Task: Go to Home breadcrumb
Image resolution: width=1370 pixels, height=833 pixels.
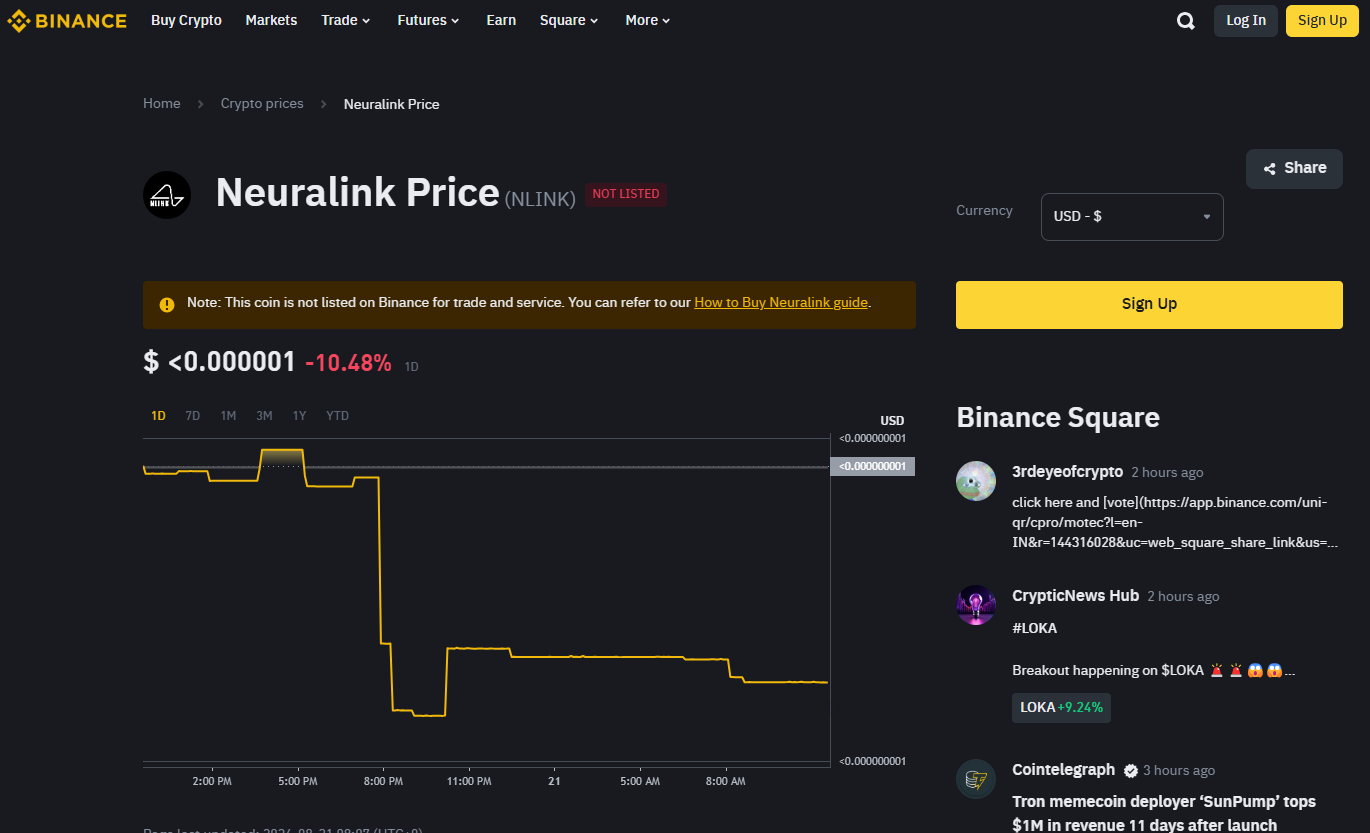Action: 162,104
